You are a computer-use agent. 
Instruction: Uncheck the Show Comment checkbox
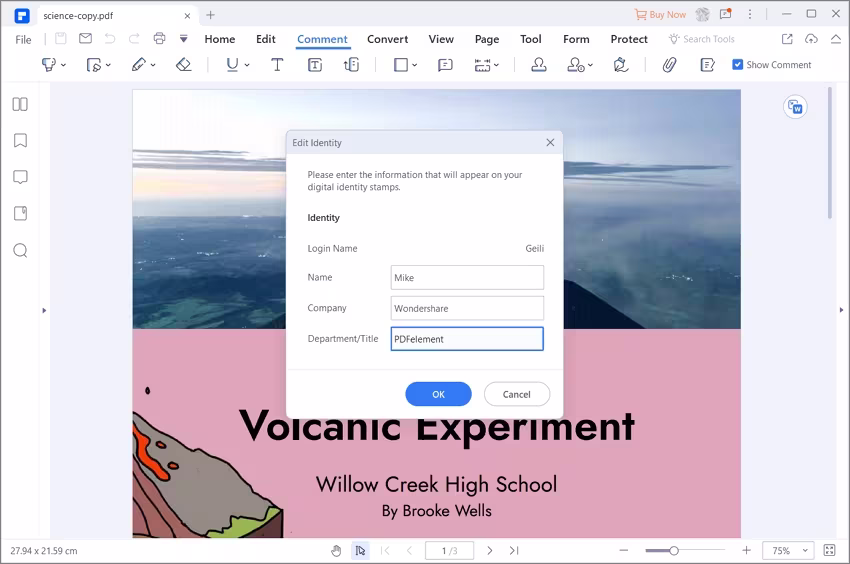click(737, 65)
